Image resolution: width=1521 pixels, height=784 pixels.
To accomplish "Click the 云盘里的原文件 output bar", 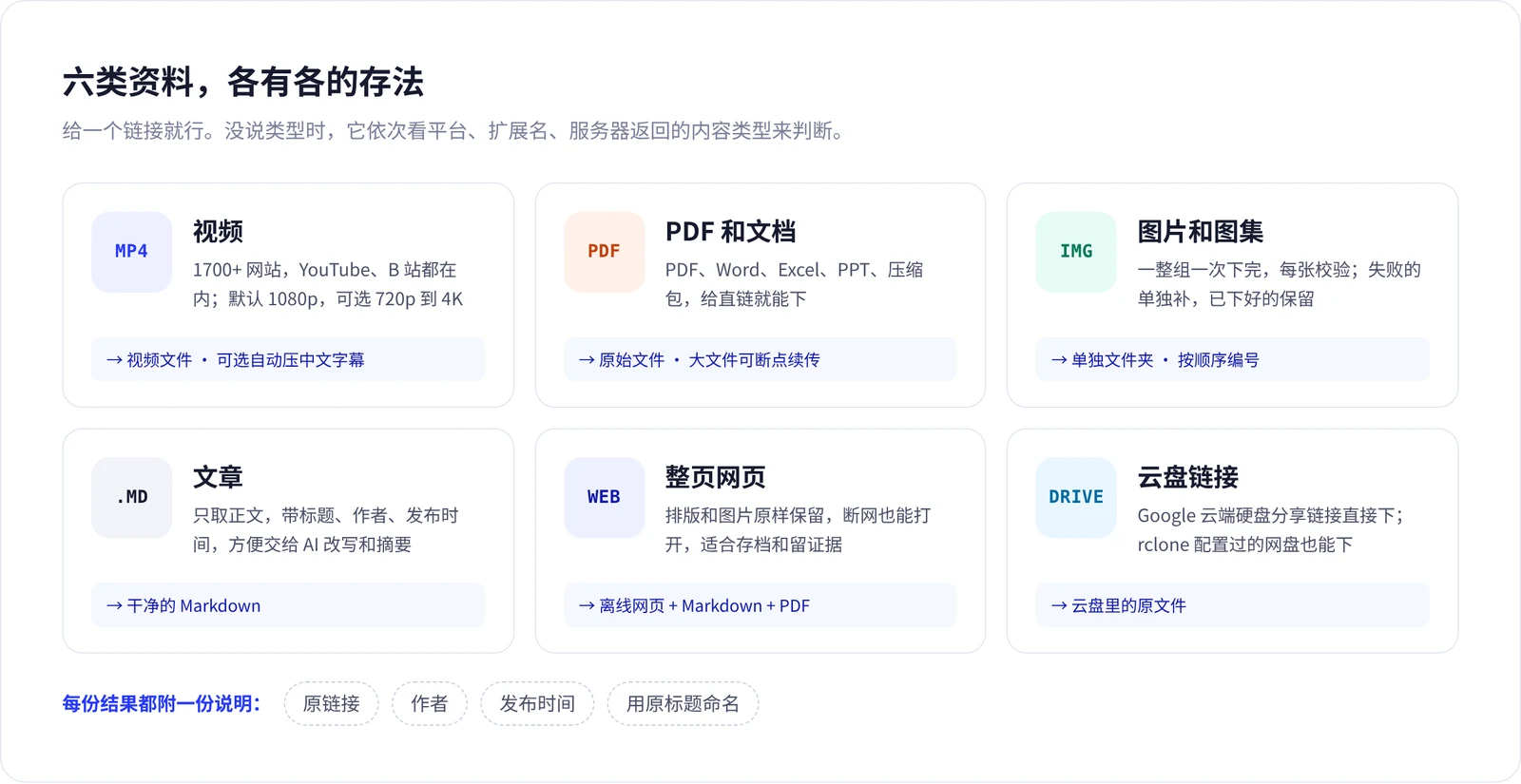I will [x=1233, y=606].
